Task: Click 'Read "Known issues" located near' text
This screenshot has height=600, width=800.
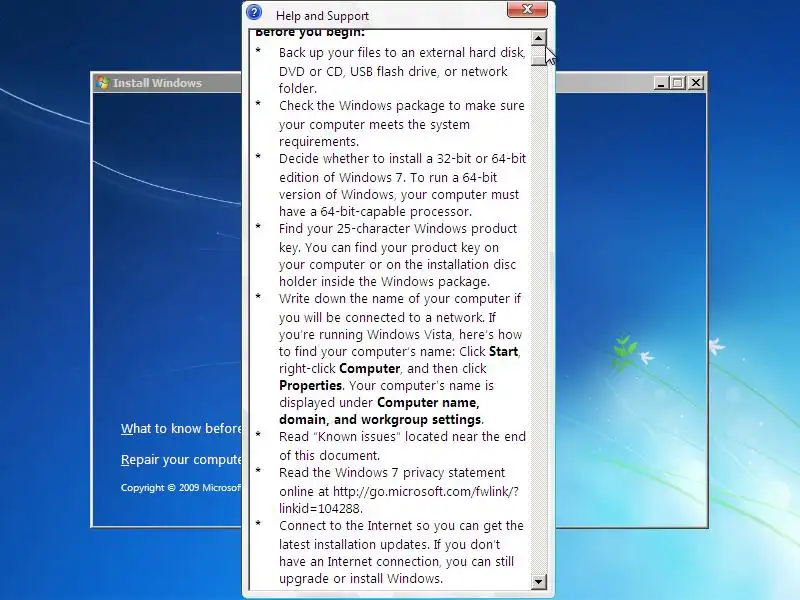Action: click(402, 437)
